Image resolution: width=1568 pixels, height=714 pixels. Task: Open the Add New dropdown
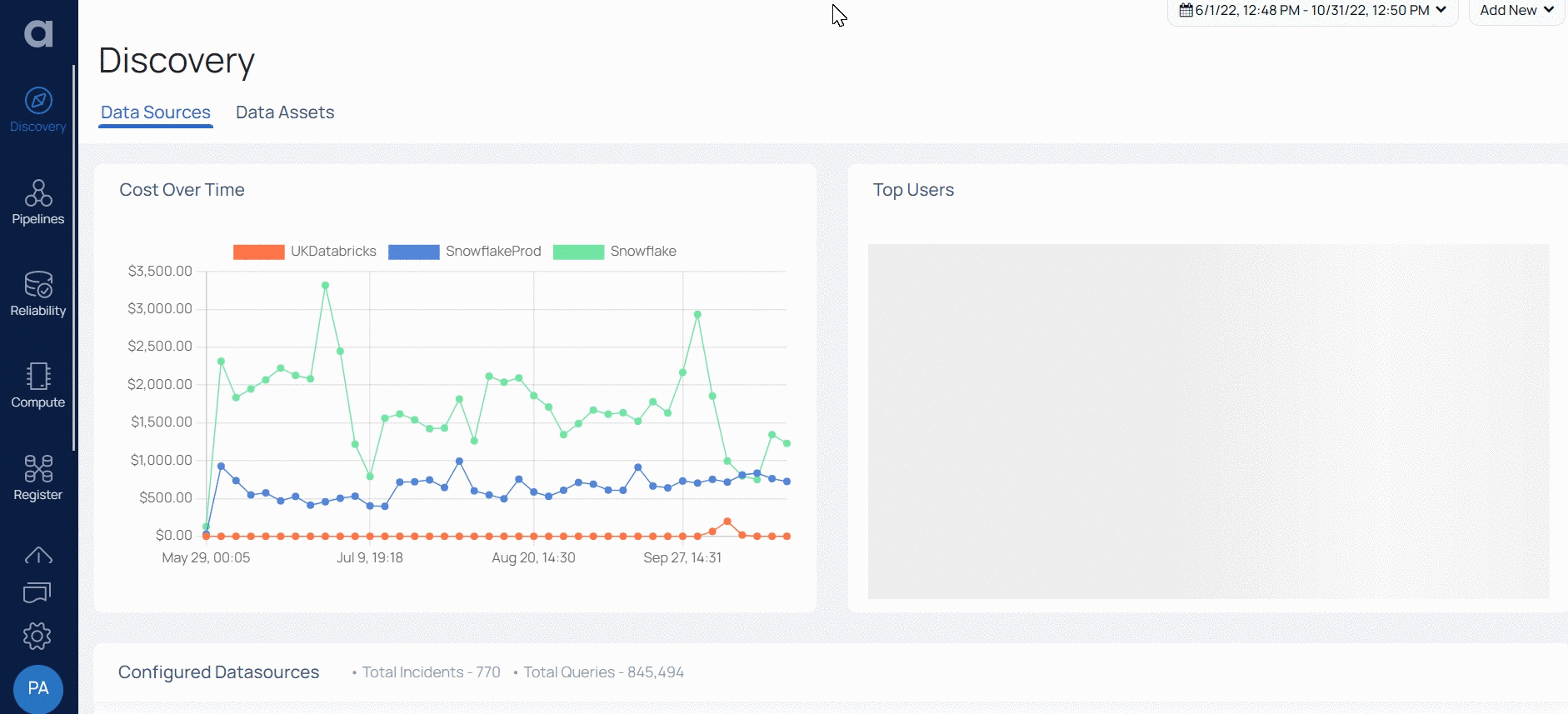tap(1516, 11)
